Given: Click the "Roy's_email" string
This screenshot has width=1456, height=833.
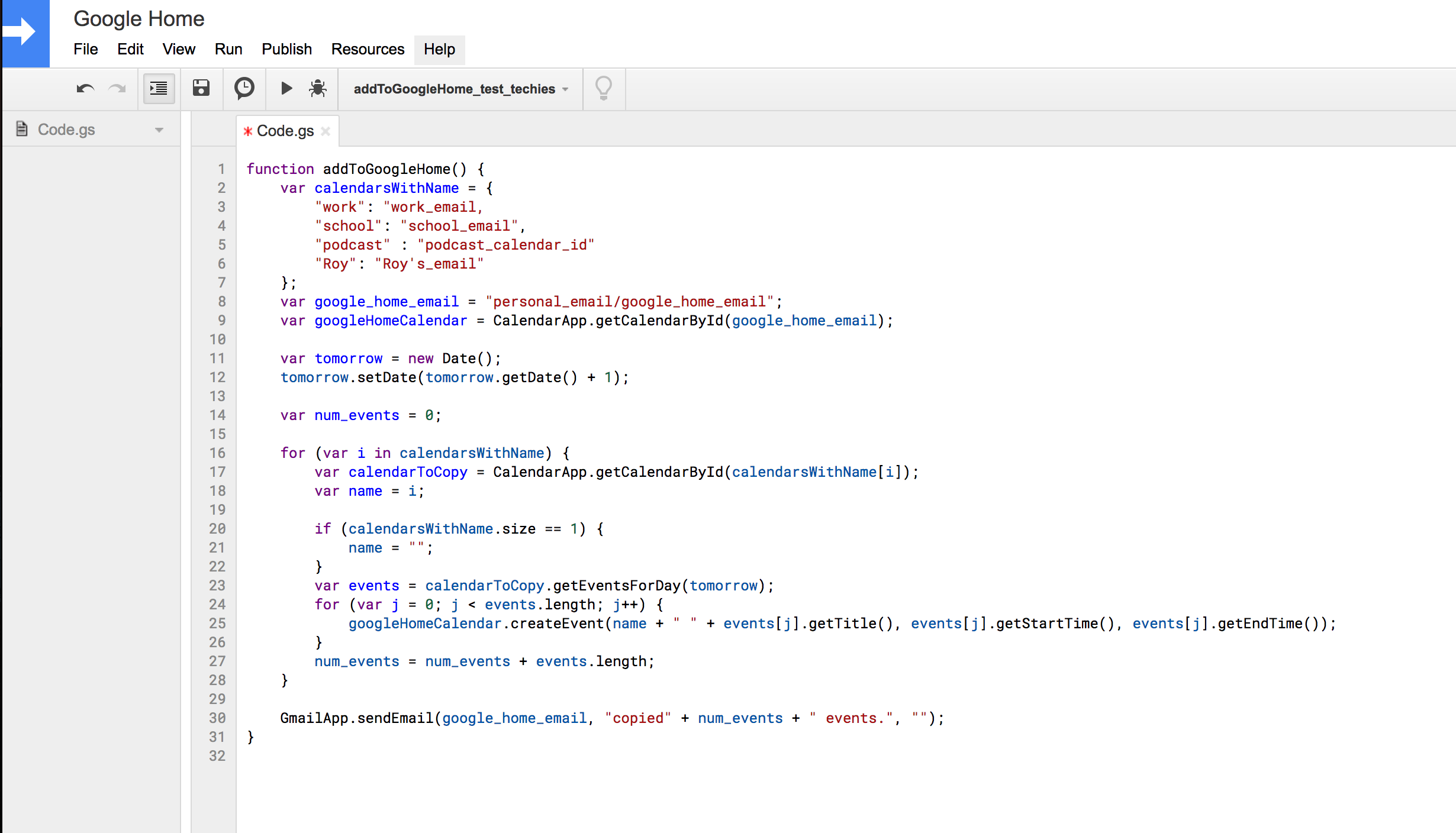Looking at the screenshot, I should tap(429, 264).
